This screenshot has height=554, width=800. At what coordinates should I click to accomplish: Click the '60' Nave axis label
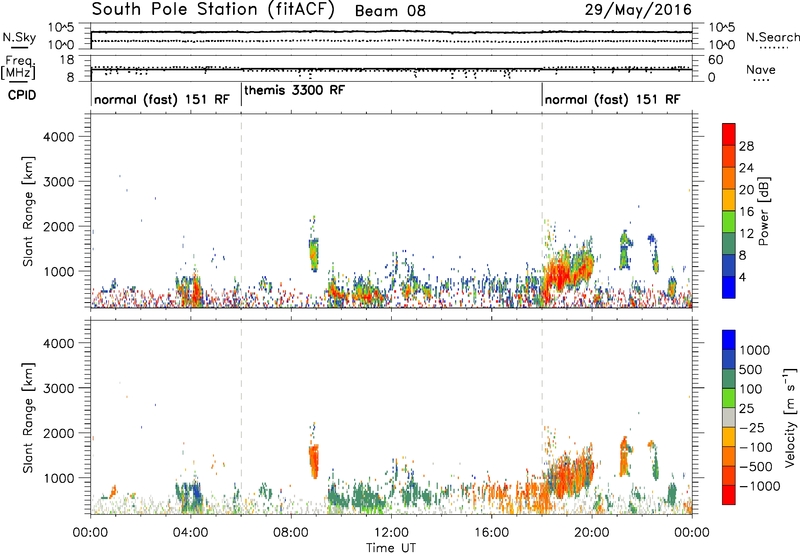(715, 60)
